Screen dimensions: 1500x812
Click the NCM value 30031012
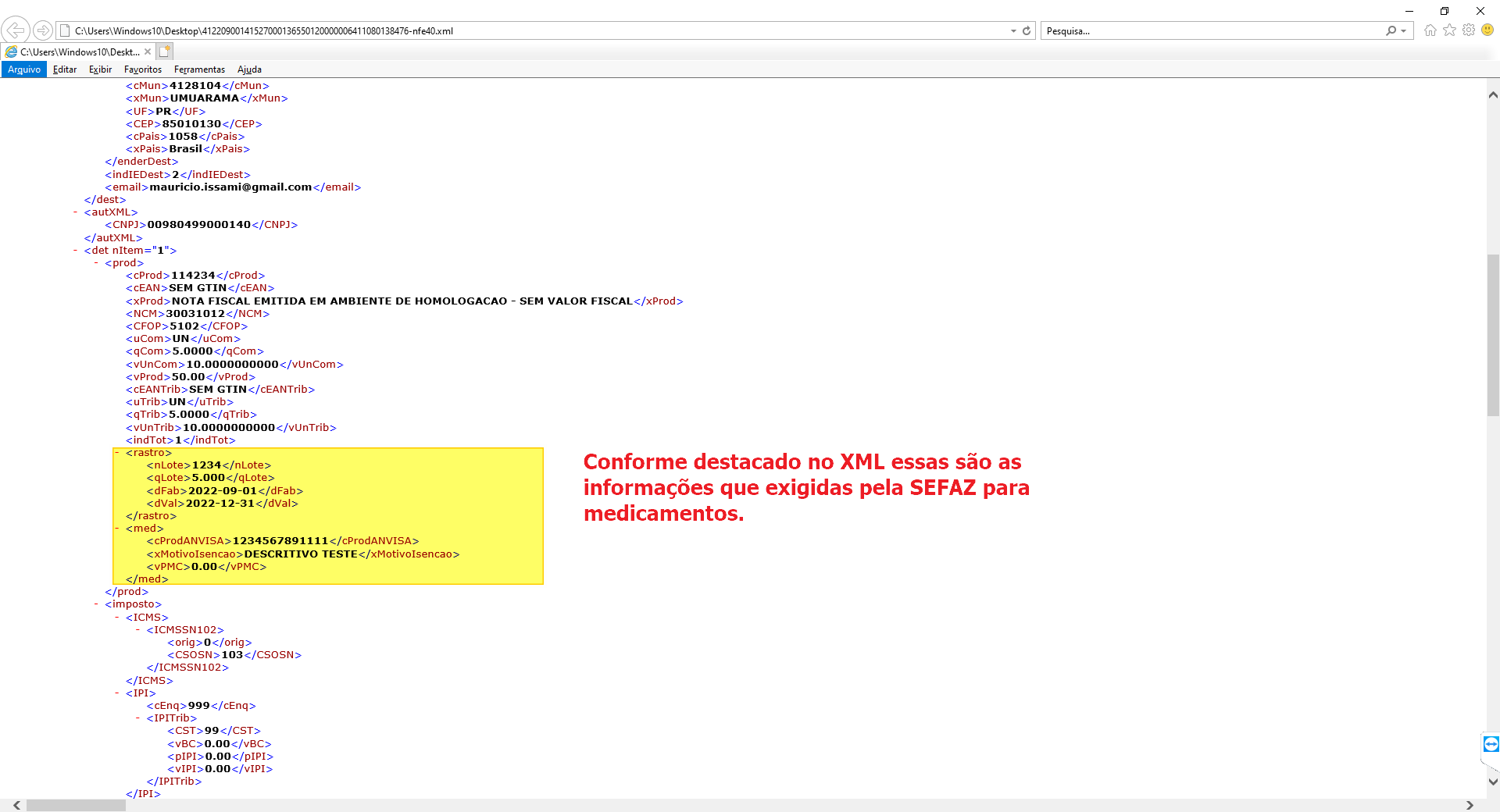[195, 314]
